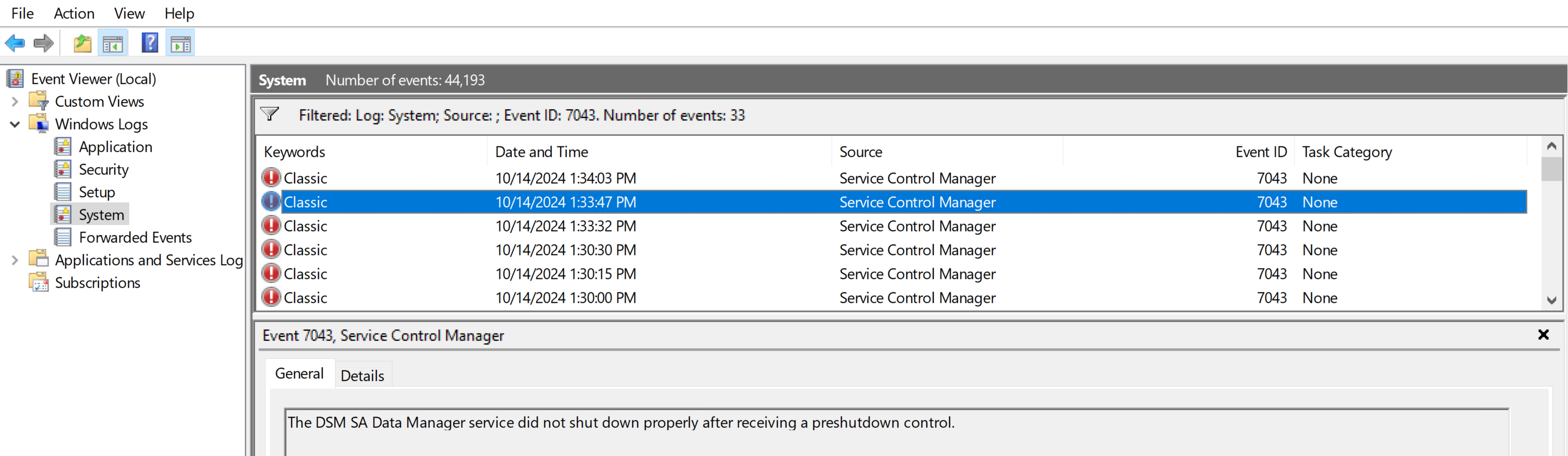Select the System log icon in the sidebar

pyautogui.click(x=63, y=214)
